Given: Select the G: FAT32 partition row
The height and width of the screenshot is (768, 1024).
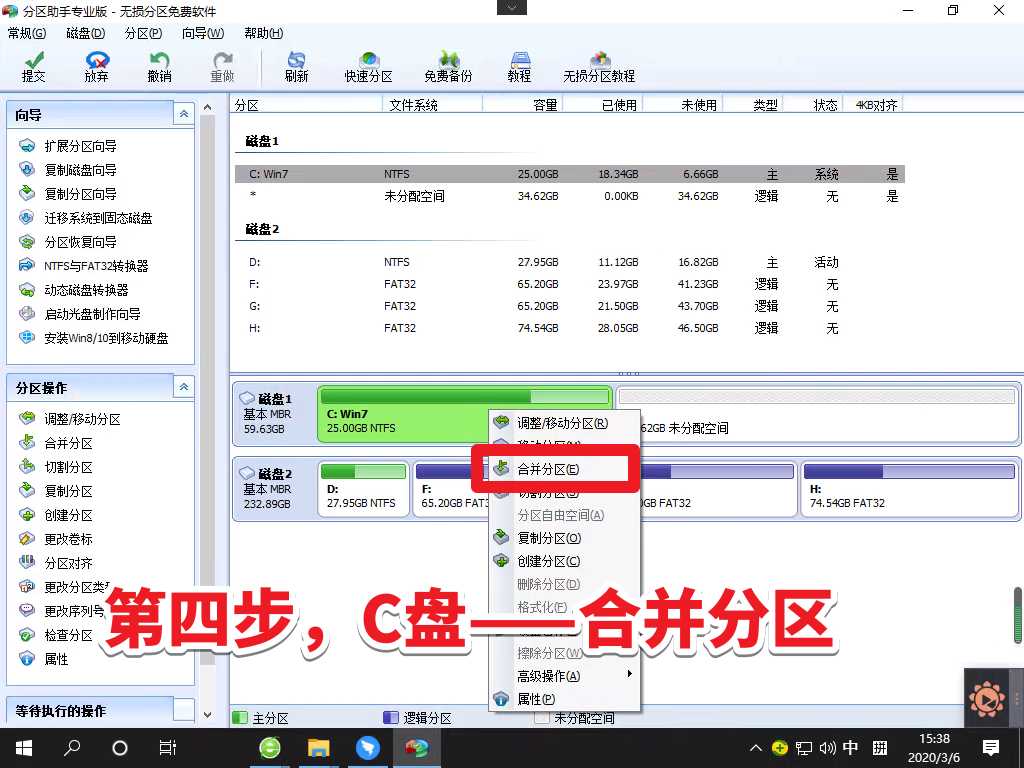Looking at the screenshot, I should (569, 306).
